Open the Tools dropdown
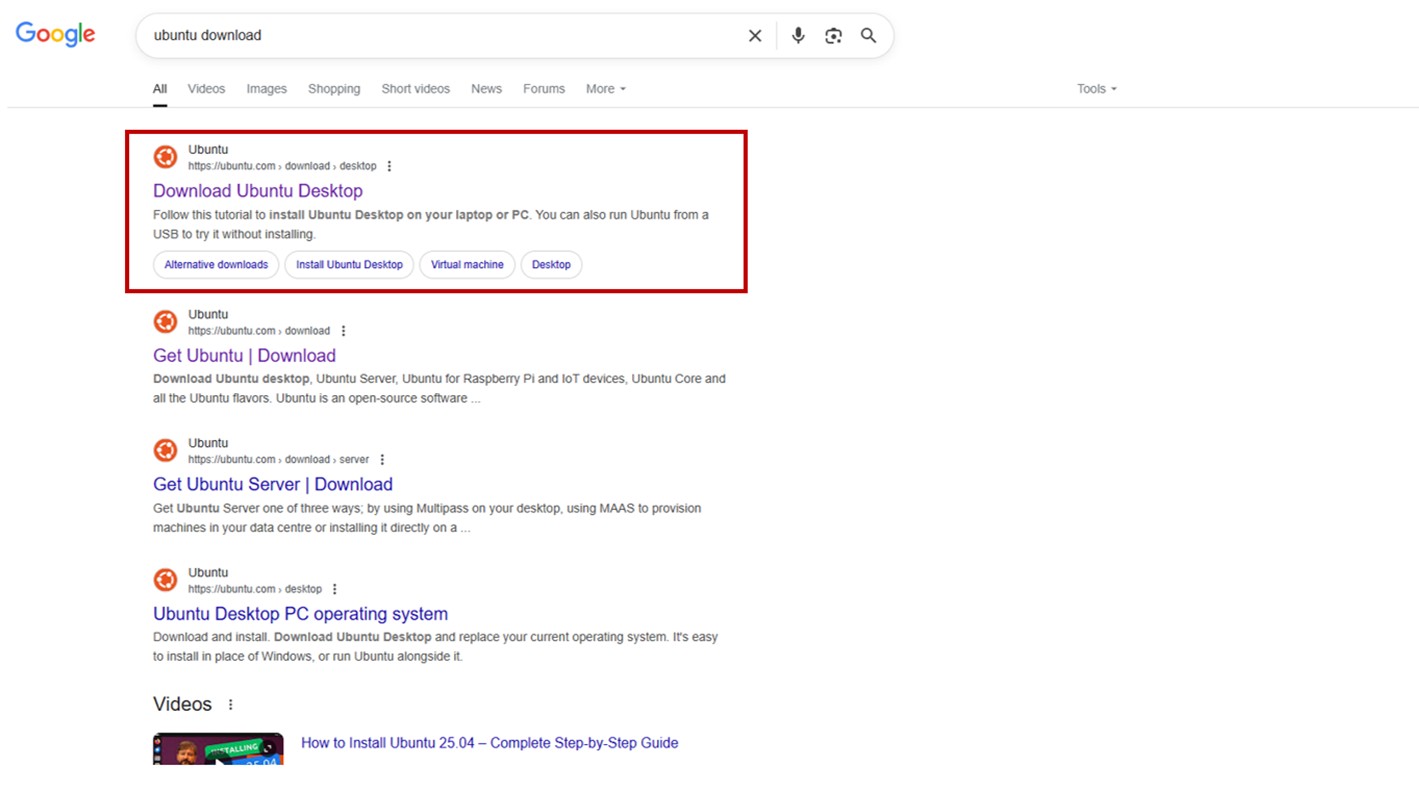This screenshot has width=1419, height=791. 1096,89
